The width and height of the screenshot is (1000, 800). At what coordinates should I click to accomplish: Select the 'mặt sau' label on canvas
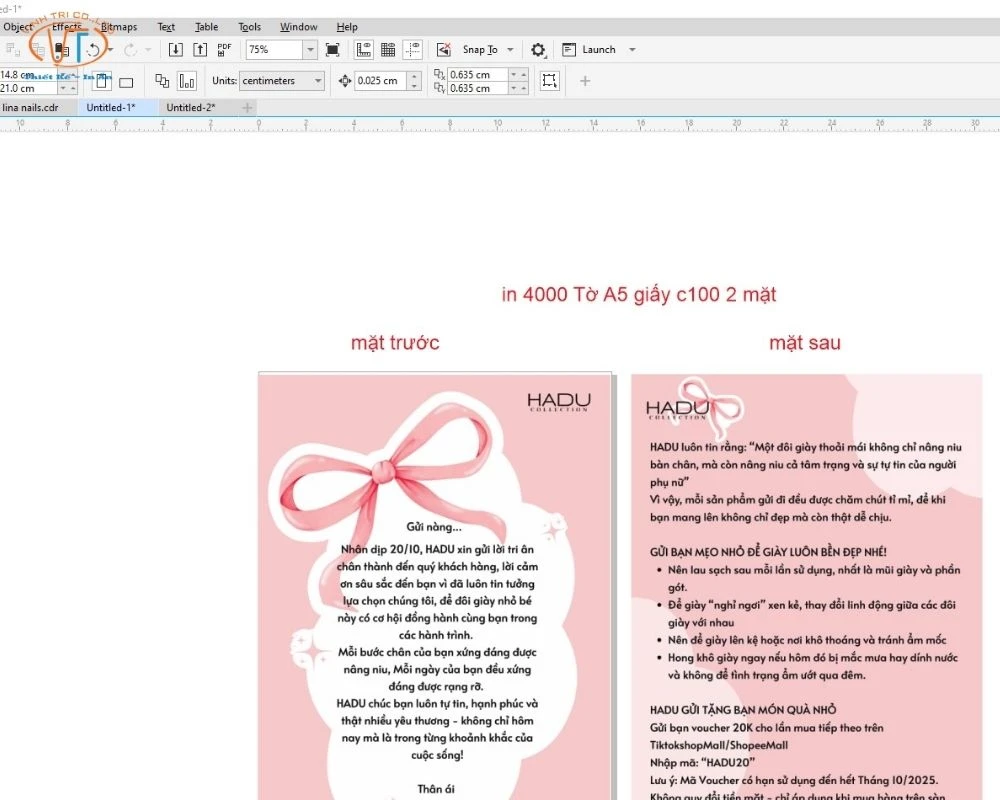click(805, 343)
